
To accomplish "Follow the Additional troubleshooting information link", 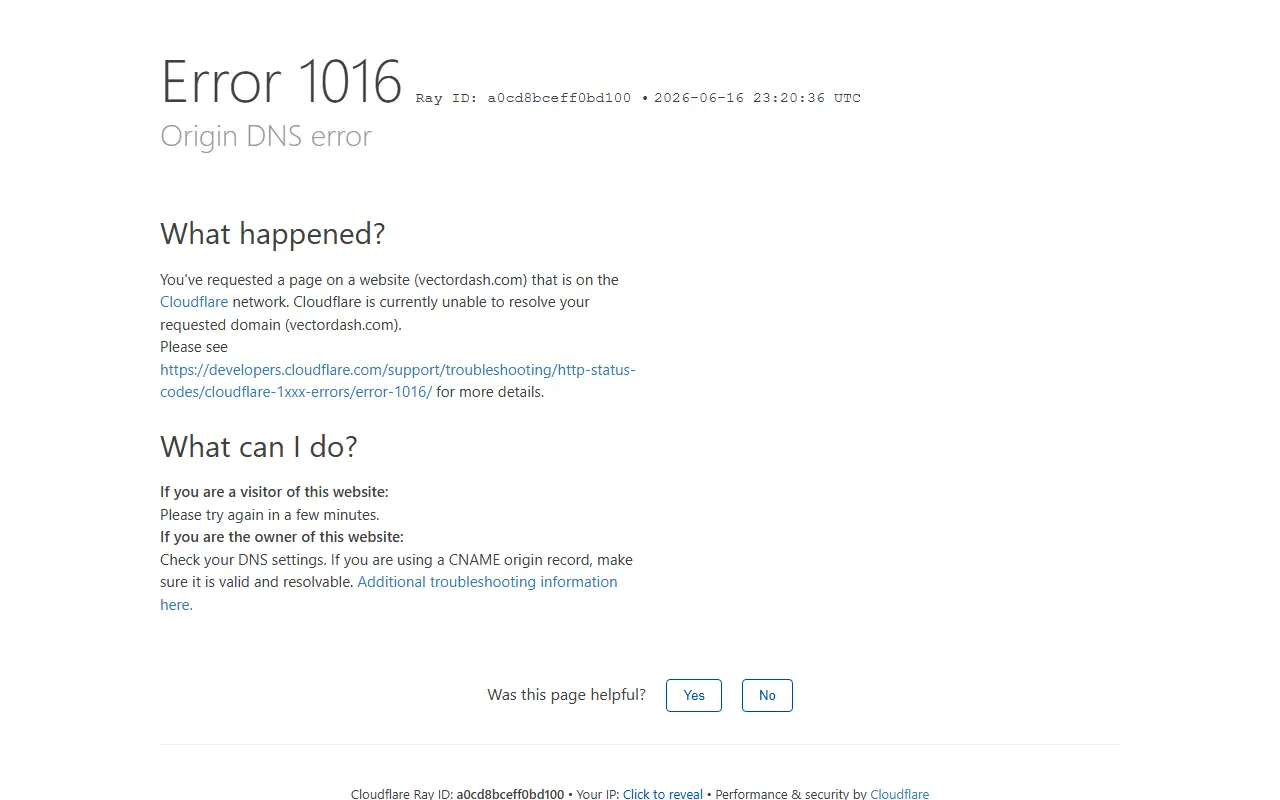I will pos(389,593).
